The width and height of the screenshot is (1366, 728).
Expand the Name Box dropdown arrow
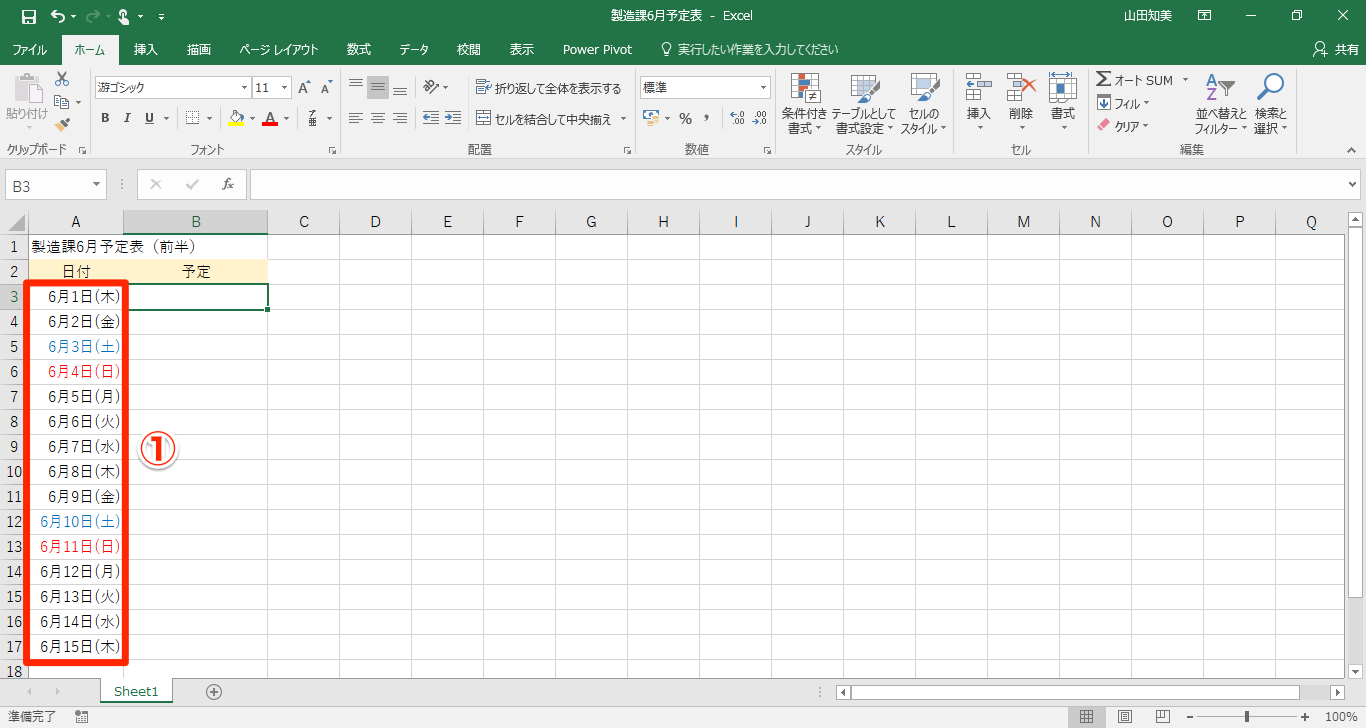click(97, 185)
